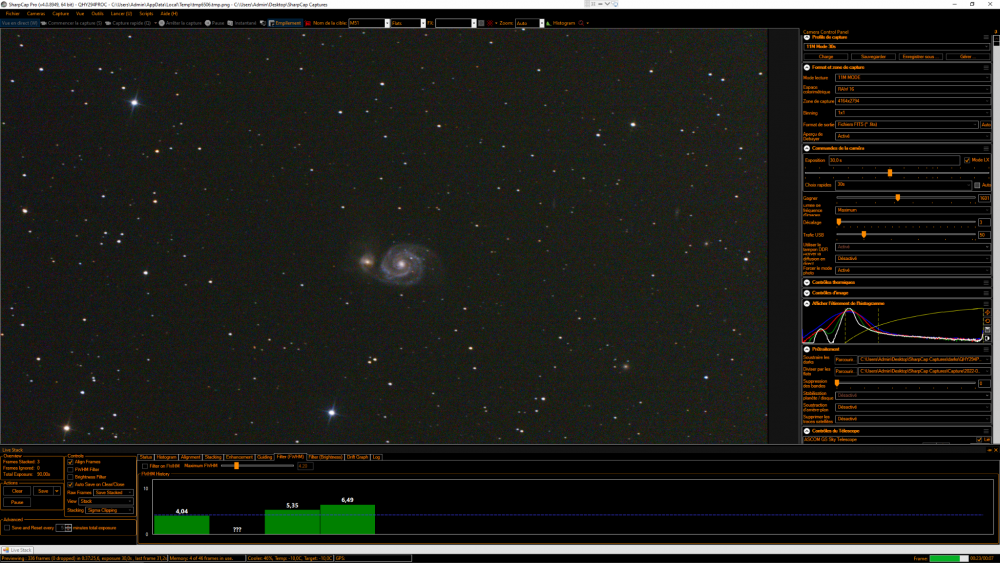Image resolution: width=1000 pixels, height=563 pixels.
Task: Click Parcourir for darks subtraction
Action: [845, 360]
